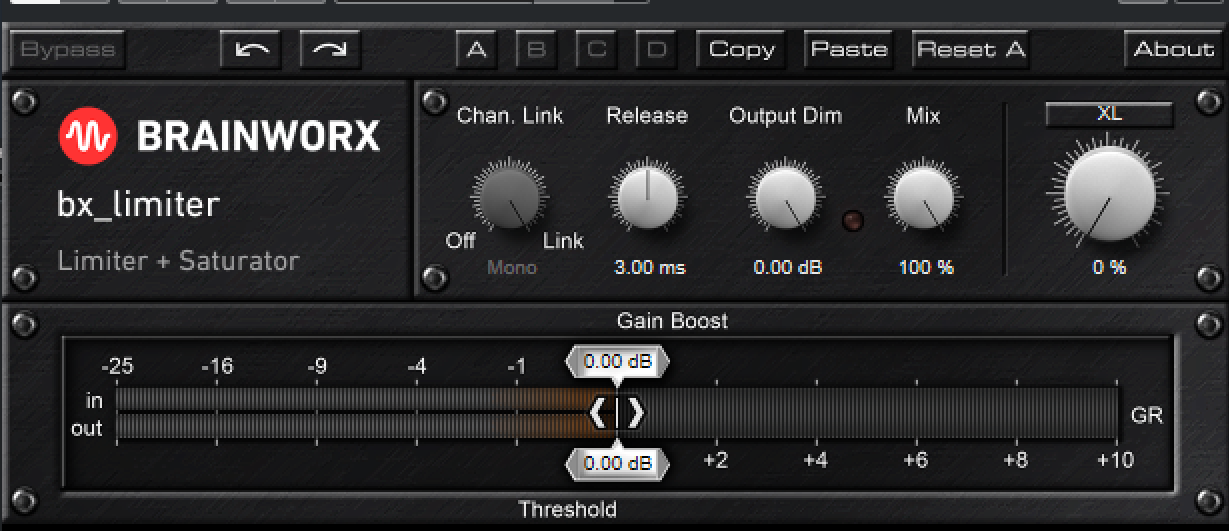The width and height of the screenshot is (1229, 531).
Task: Click the +10 scale marking
Action: click(x=1115, y=460)
